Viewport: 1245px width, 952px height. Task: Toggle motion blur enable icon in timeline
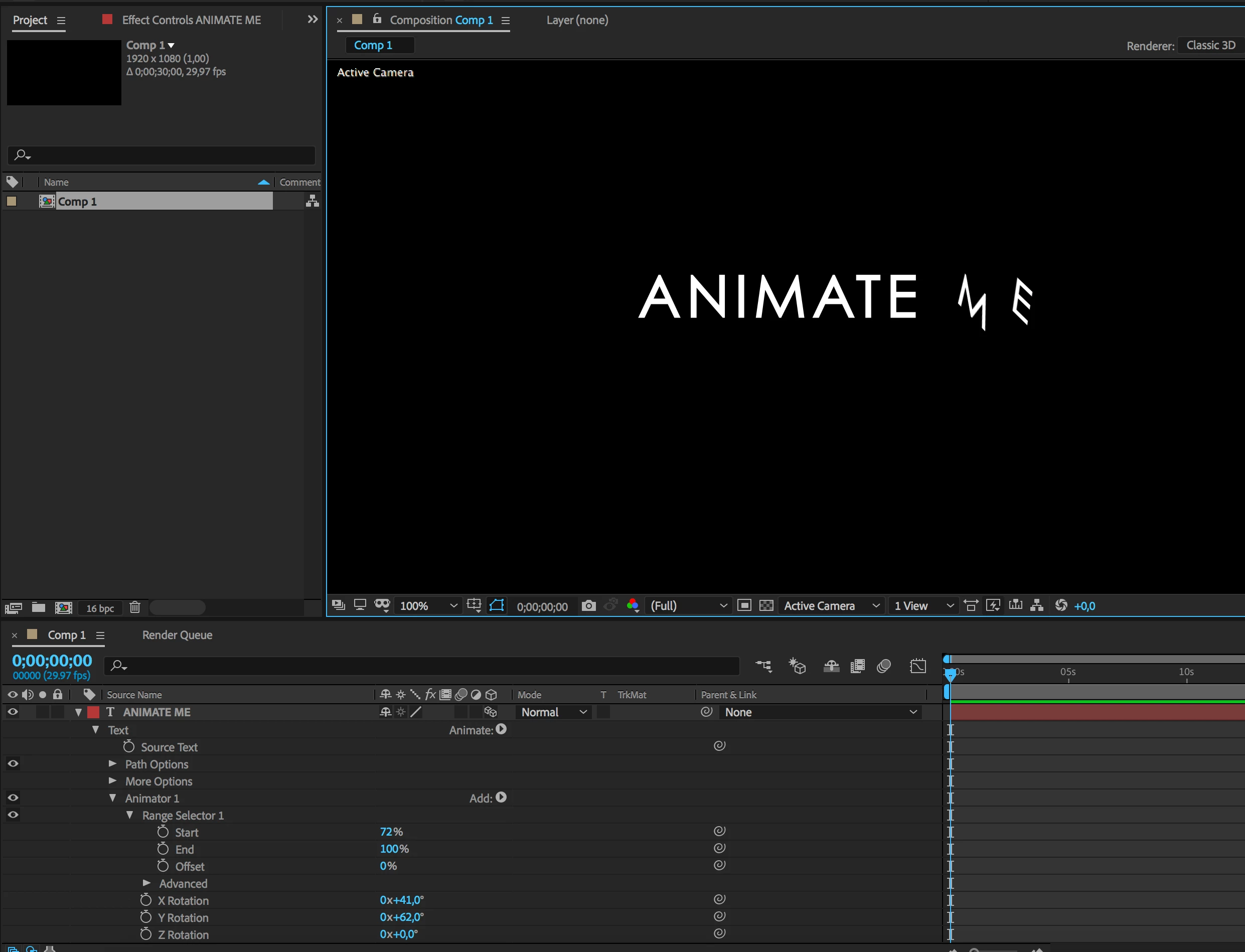[x=883, y=666]
